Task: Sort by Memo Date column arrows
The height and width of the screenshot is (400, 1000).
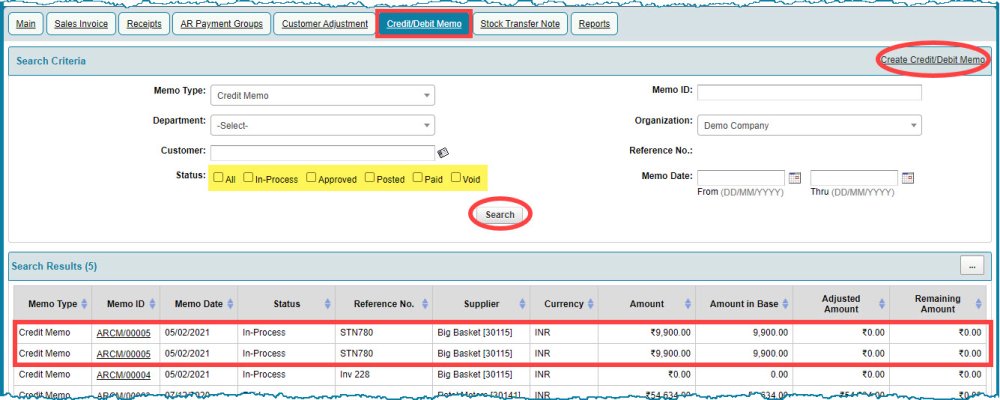Action: (x=230, y=304)
